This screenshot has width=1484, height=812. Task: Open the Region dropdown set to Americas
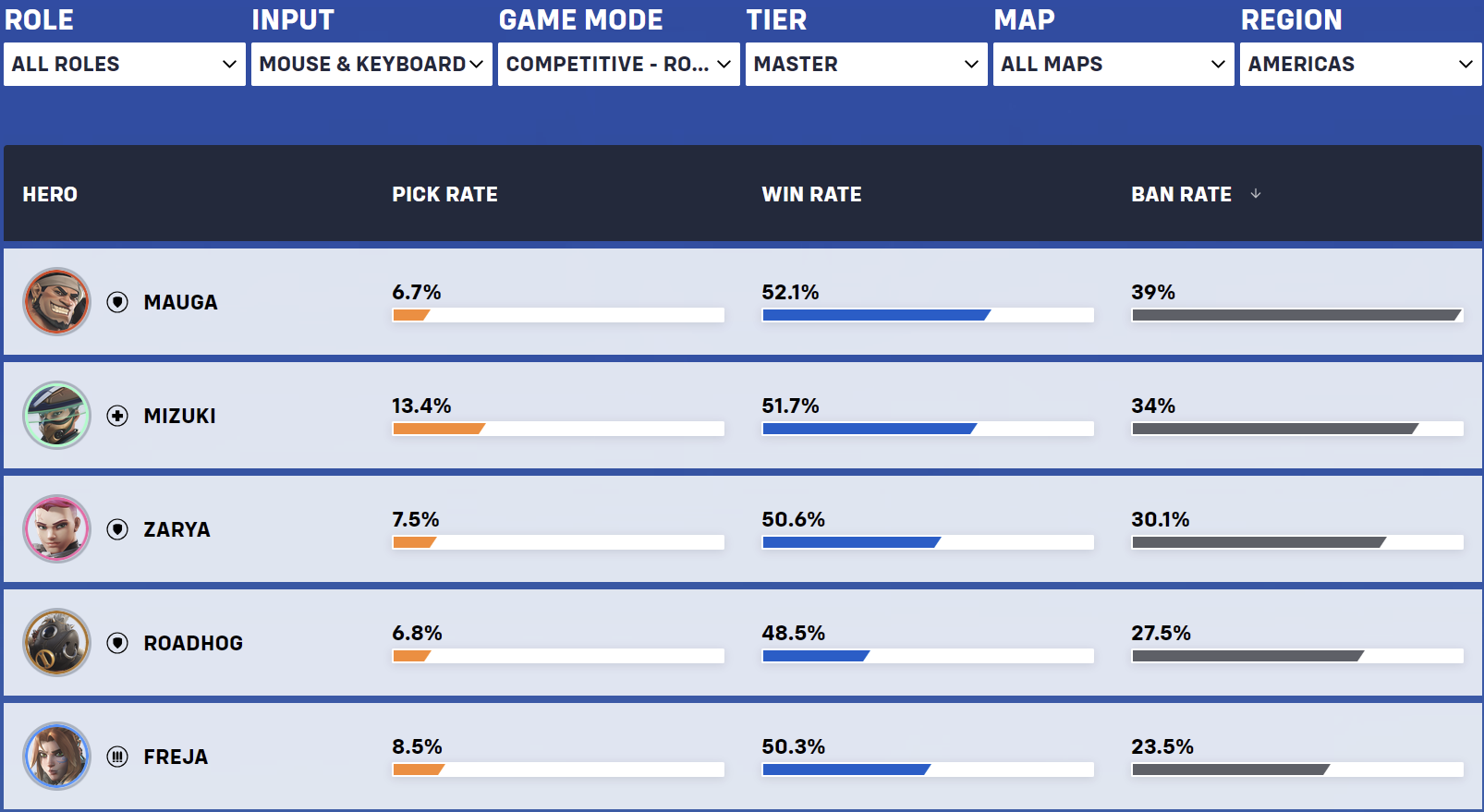(1361, 64)
